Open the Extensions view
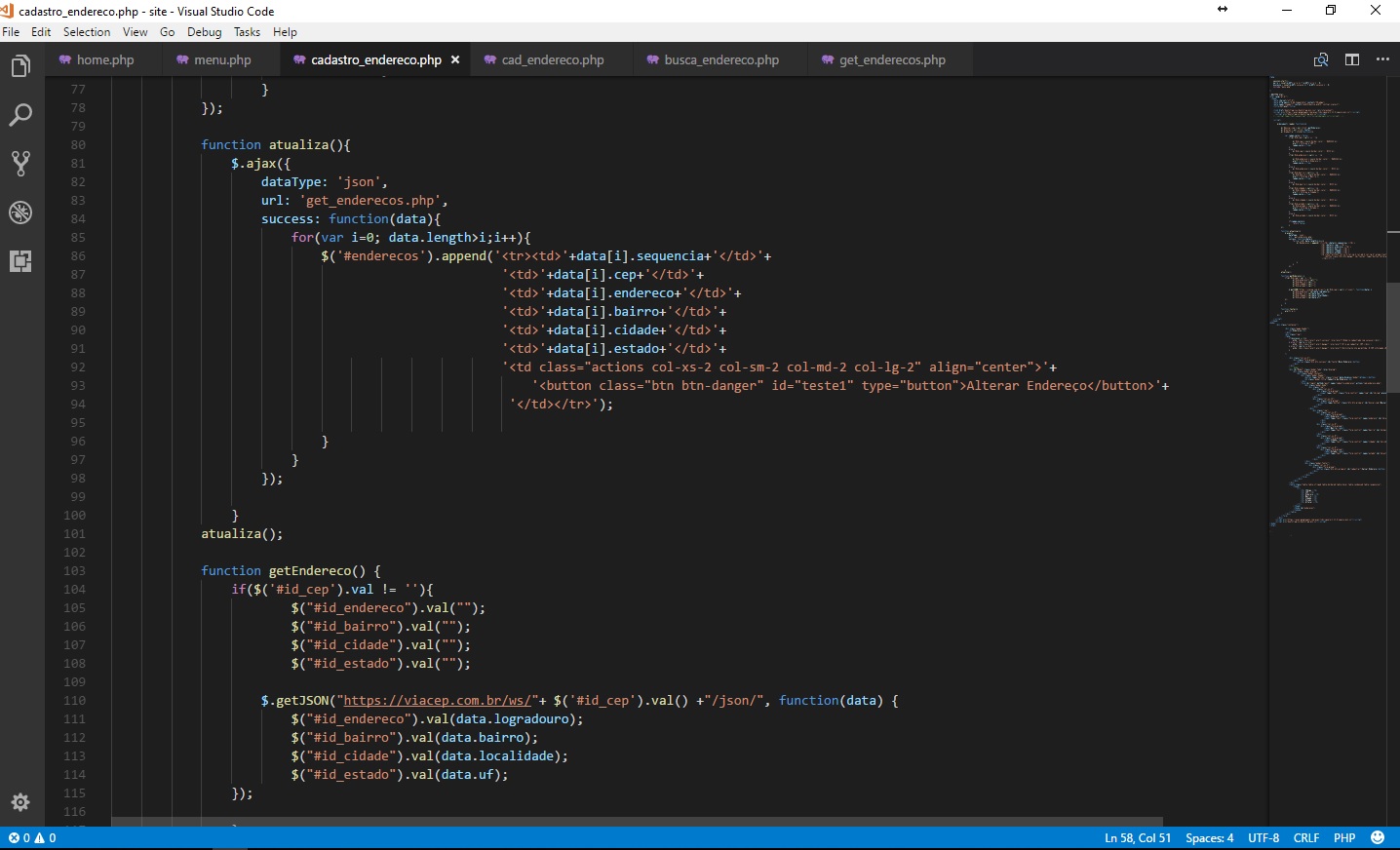Viewport: 1400px width, 850px height. (x=20, y=261)
